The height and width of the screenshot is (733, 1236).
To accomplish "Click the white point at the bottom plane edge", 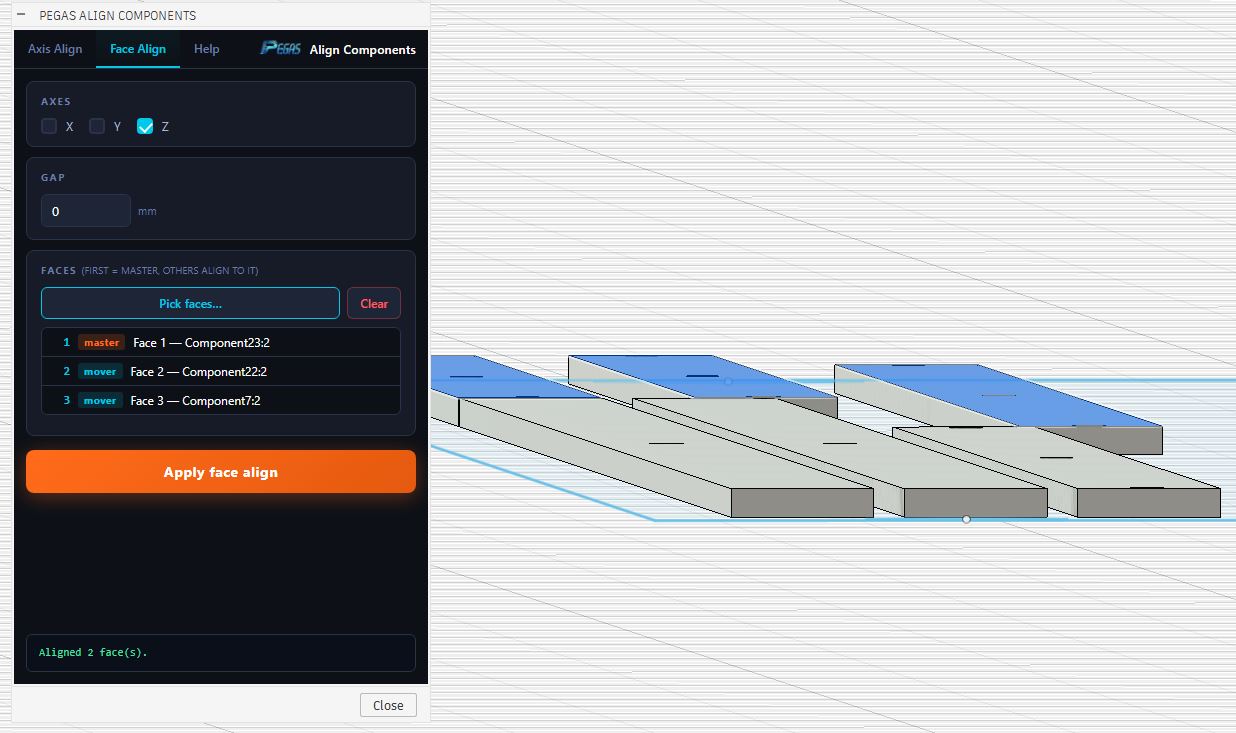I will point(966,519).
